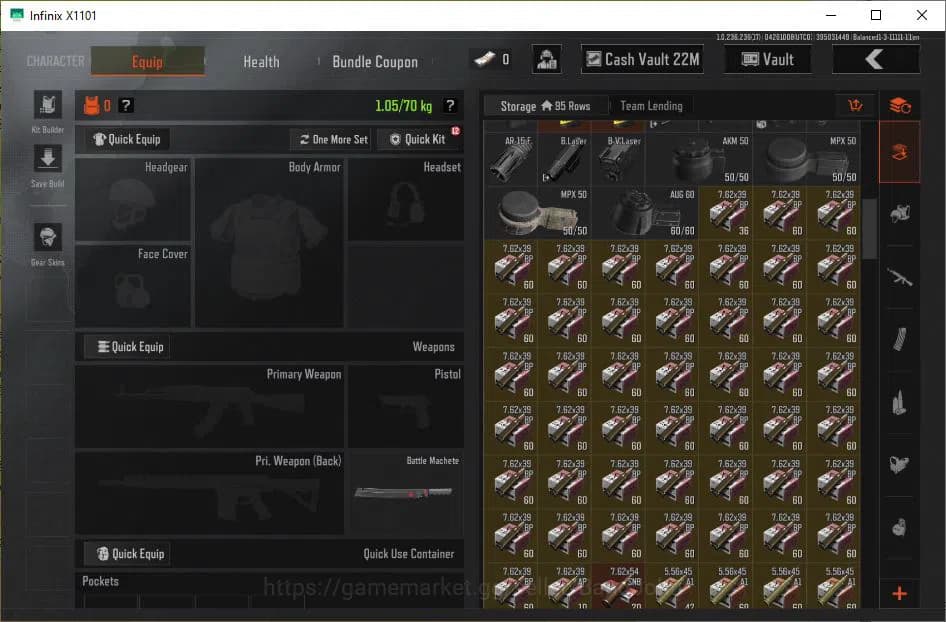The height and width of the screenshot is (622, 946).
Task: Select the ammunition category filter icon
Action: pos(899,402)
